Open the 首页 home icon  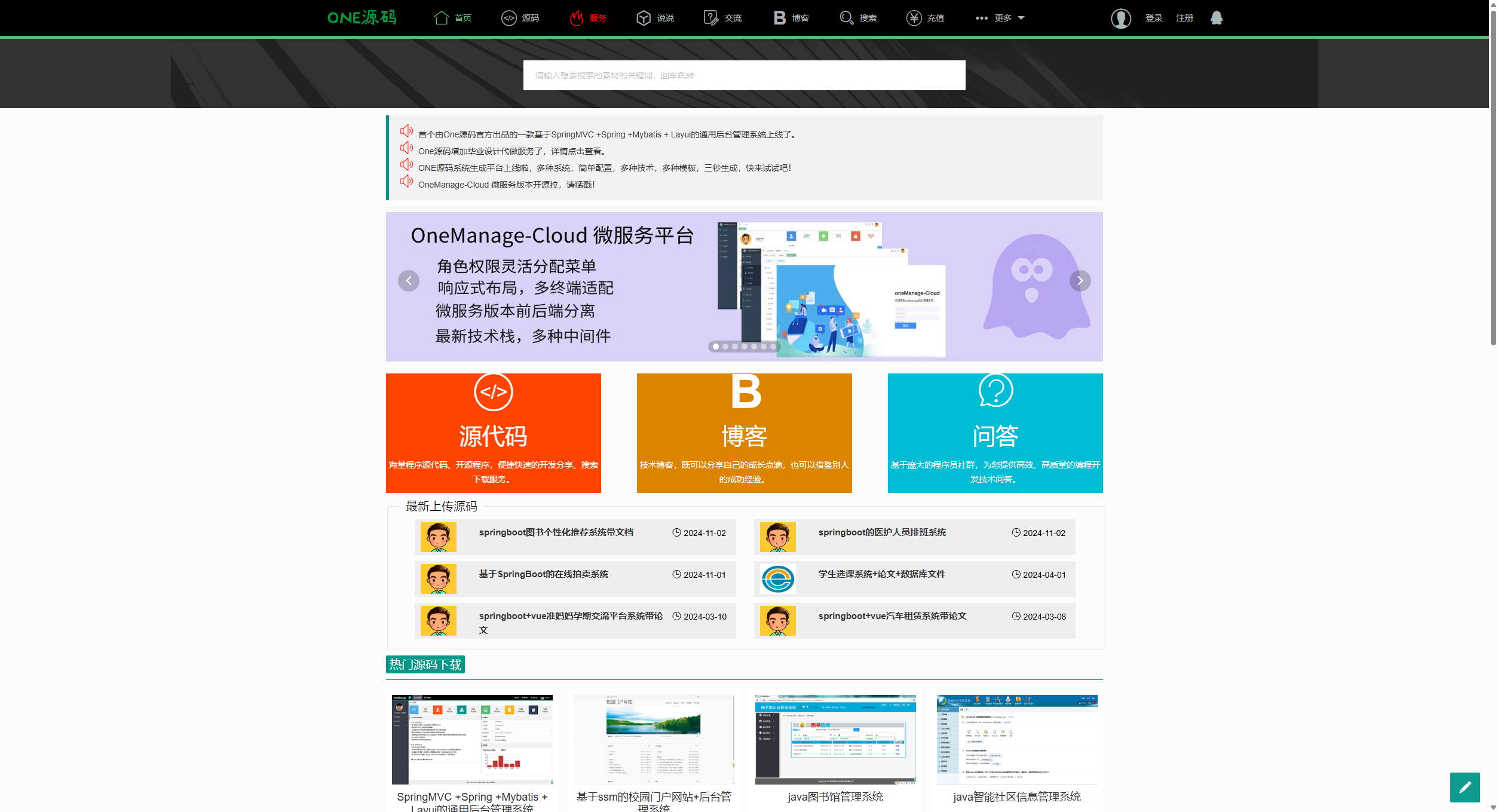(x=441, y=18)
